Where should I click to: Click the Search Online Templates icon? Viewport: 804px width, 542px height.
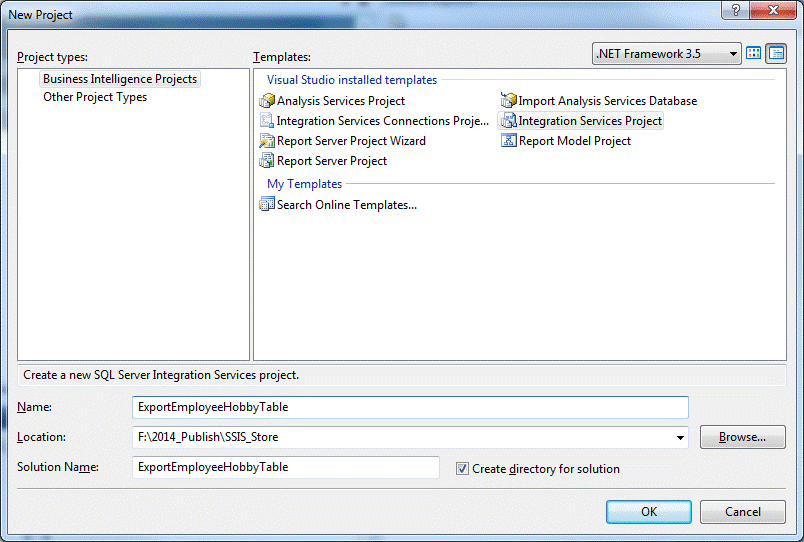click(x=267, y=205)
